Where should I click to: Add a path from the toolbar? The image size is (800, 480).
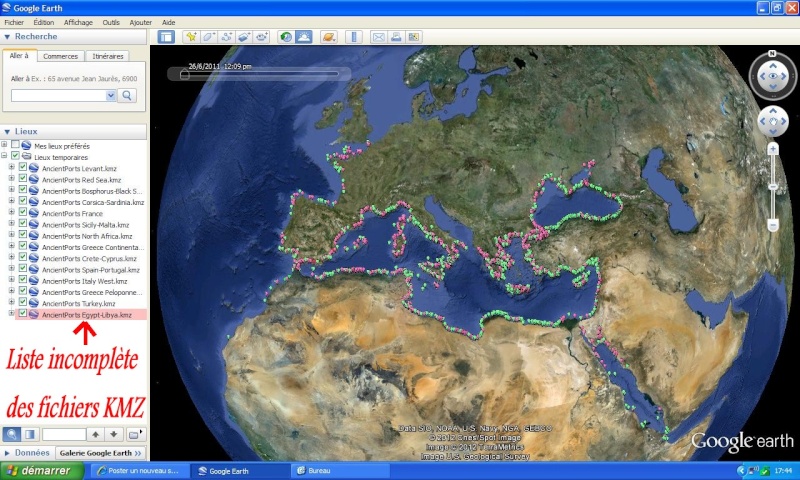tap(227, 37)
